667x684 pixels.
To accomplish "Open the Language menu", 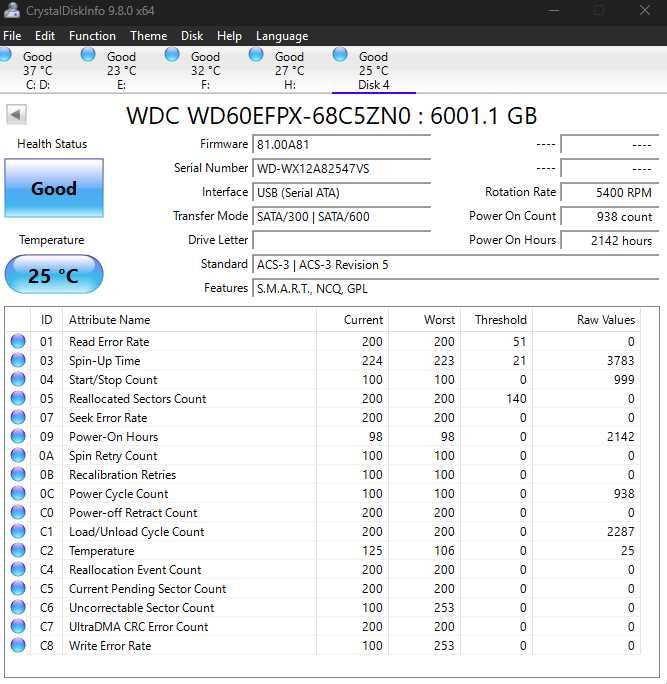I will coord(282,36).
